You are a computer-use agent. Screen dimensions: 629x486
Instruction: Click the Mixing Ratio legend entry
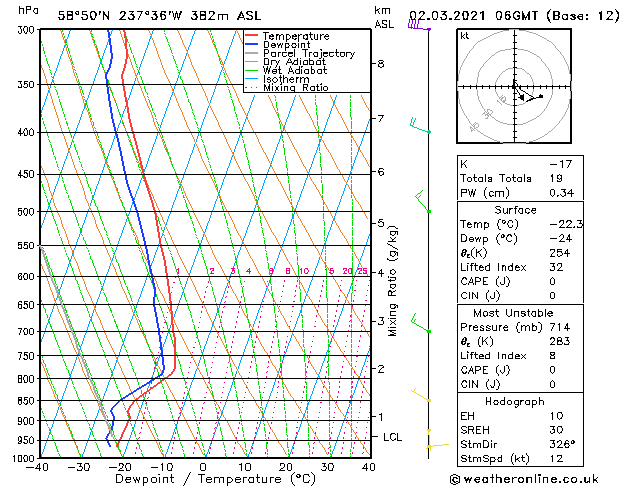[x=296, y=88]
